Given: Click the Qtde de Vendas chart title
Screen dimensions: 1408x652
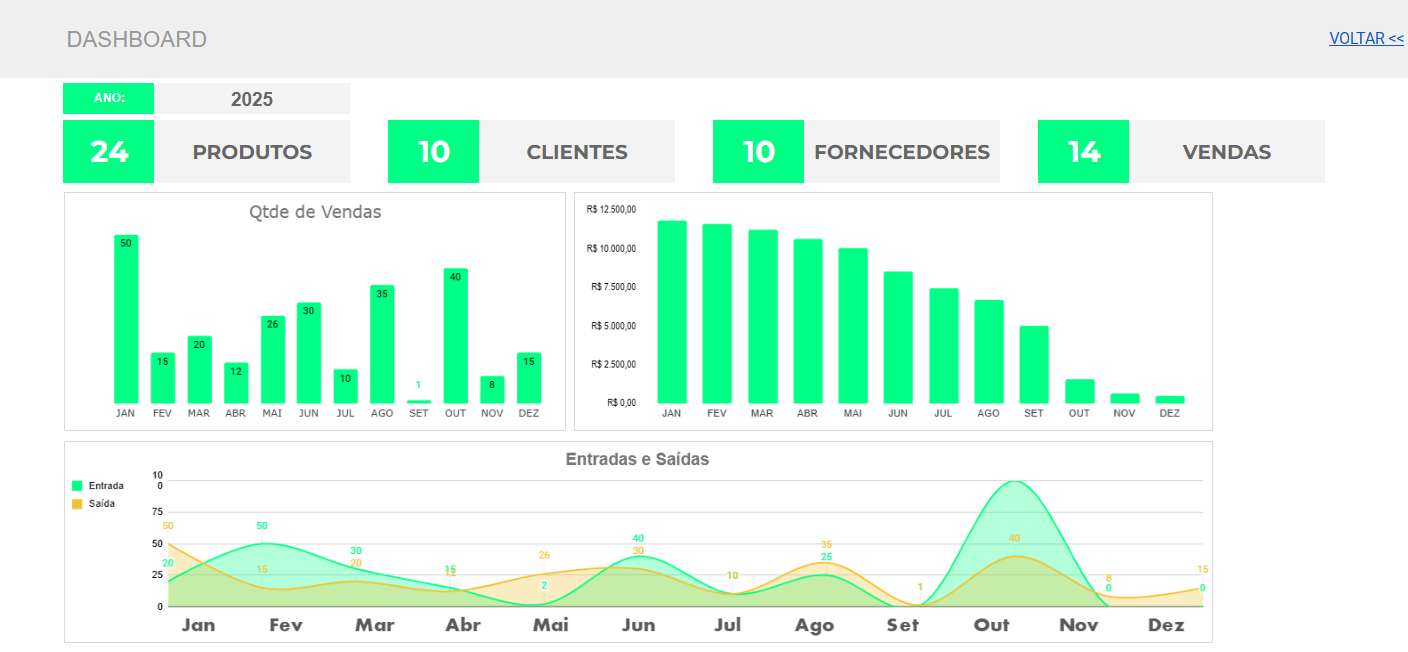Looking at the screenshot, I should [315, 212].
